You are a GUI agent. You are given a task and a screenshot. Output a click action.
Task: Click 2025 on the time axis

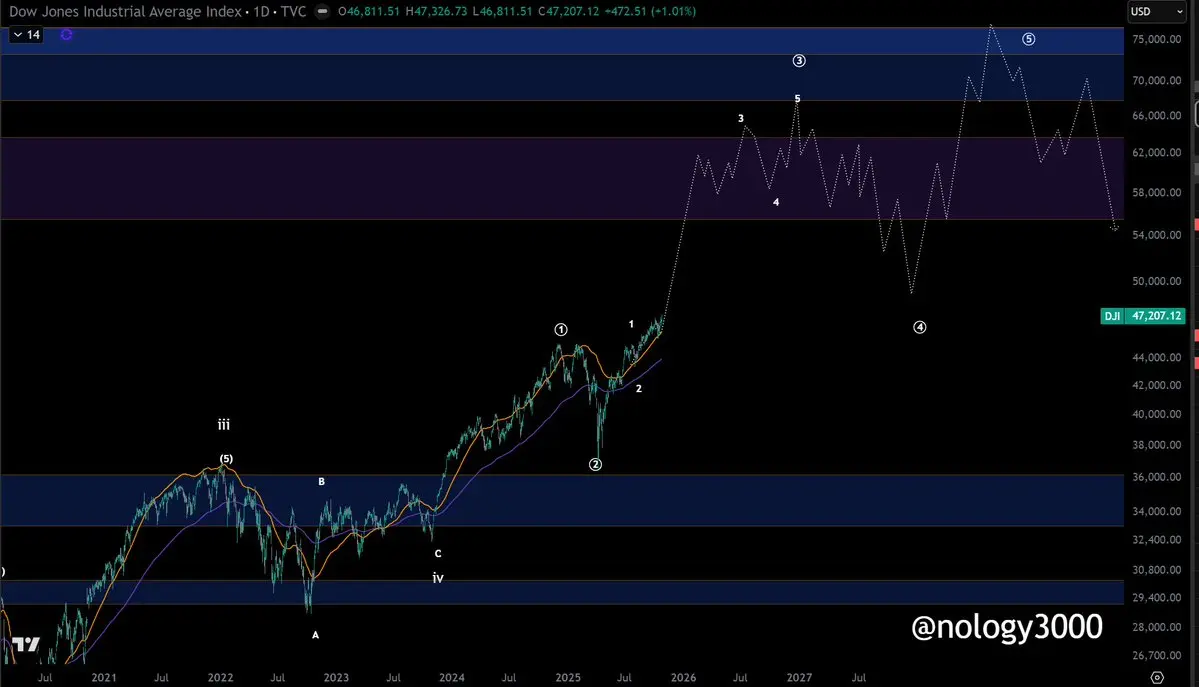(x=568, y=678)
